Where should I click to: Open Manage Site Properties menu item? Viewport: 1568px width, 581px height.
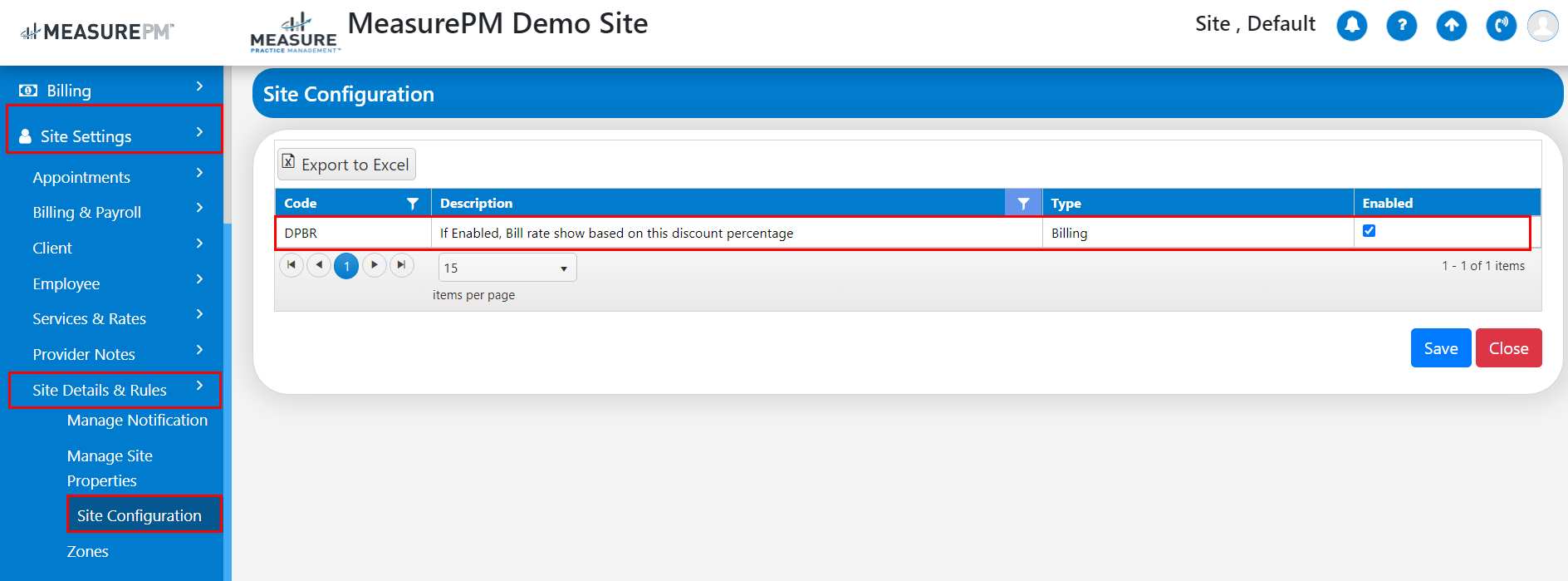[x=110, y=468]
